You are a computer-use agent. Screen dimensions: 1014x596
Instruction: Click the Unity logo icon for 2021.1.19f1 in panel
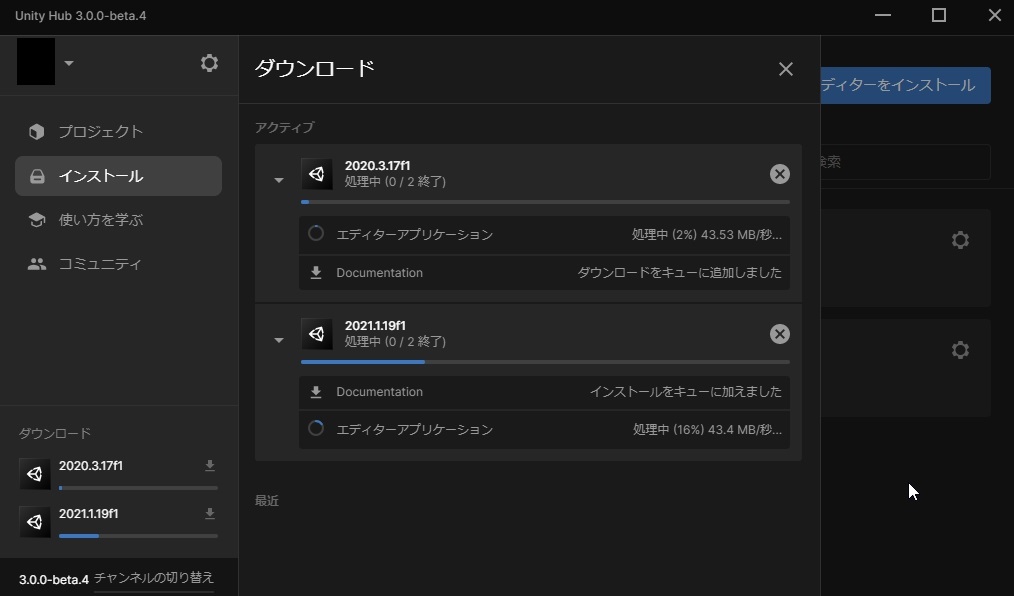pyautogui.click(x=317, y=334)
